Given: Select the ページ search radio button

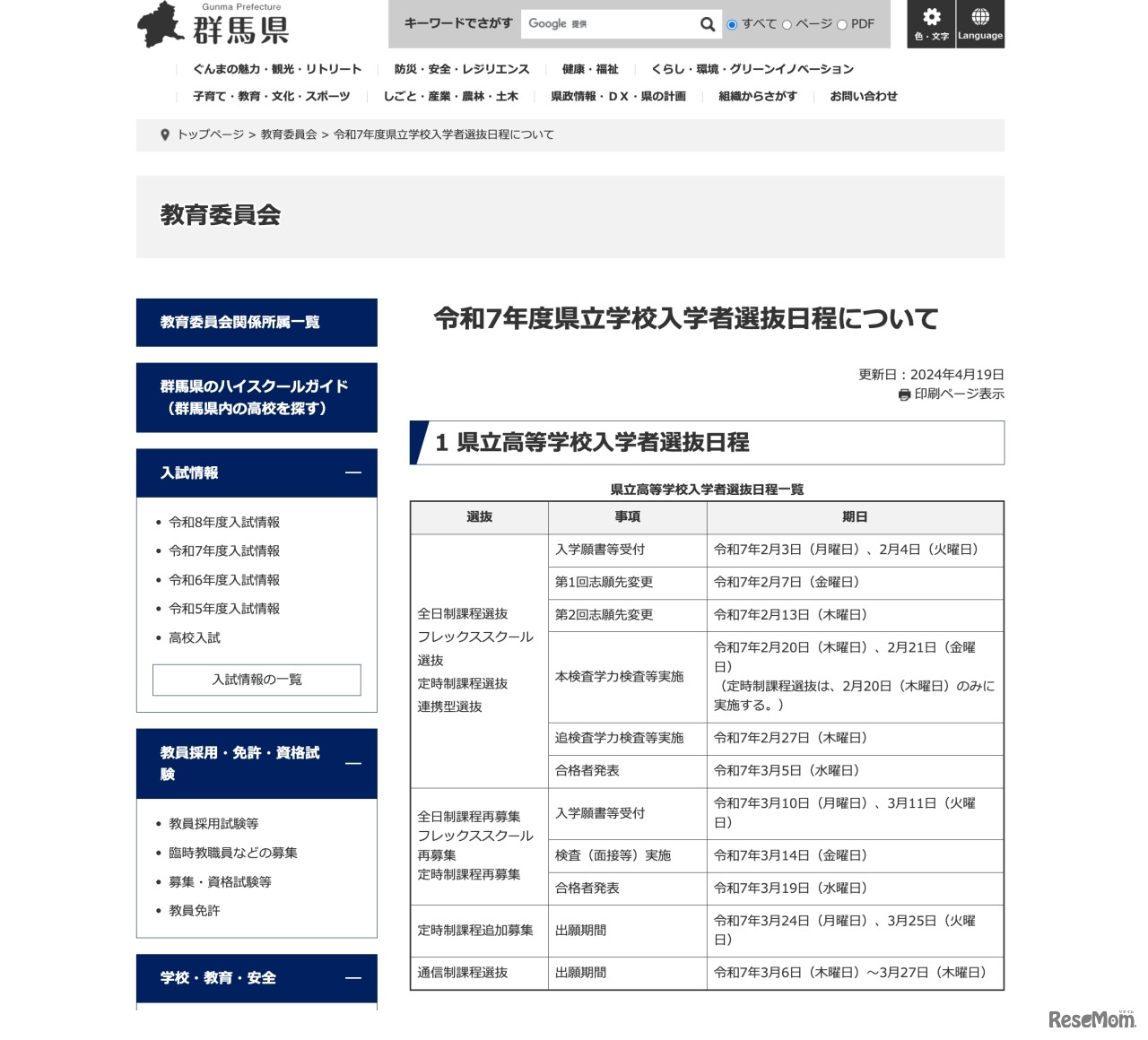Looking at the screenshot, I should pos(787,24).
